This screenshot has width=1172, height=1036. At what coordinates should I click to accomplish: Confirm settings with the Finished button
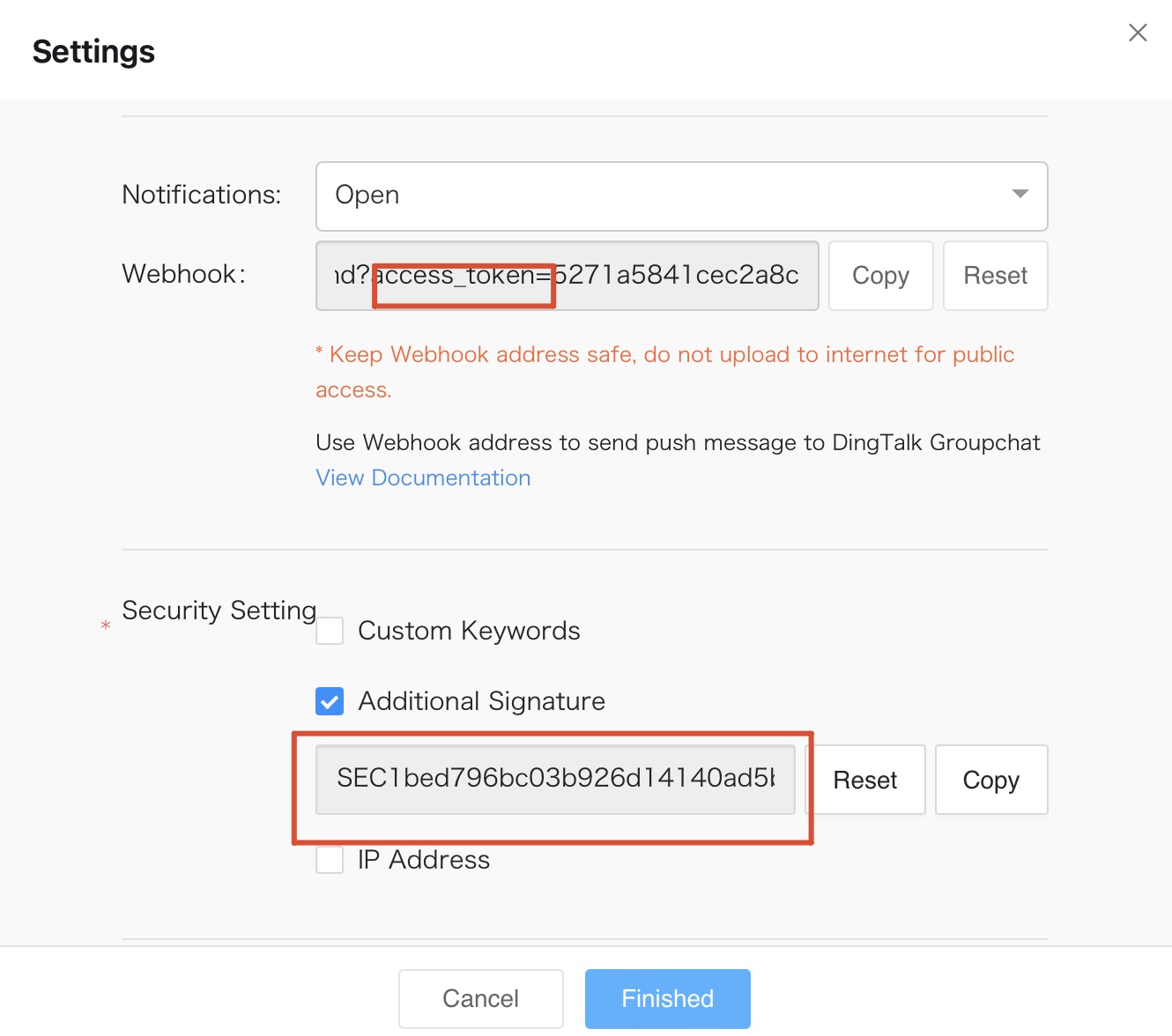pos(667,998)
